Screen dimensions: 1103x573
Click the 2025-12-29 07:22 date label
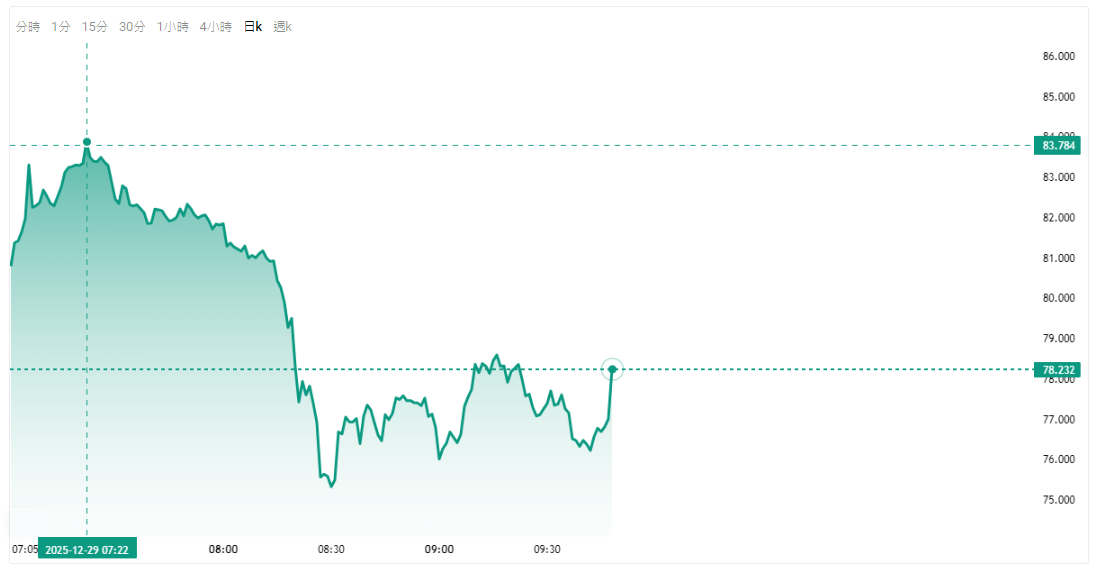coord(88,549)
